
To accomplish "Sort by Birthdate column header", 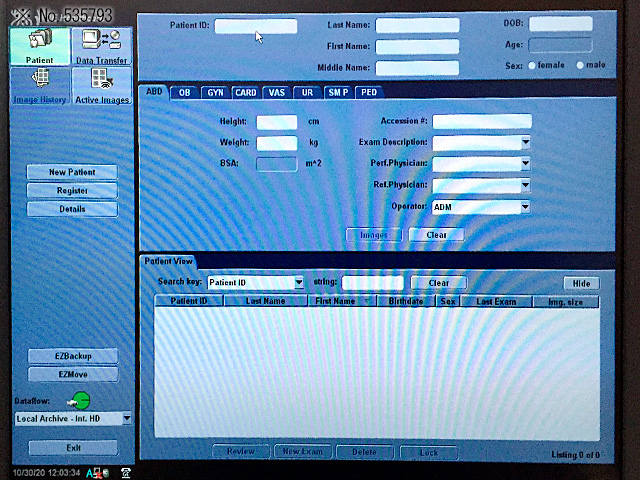I will point(406,301).
